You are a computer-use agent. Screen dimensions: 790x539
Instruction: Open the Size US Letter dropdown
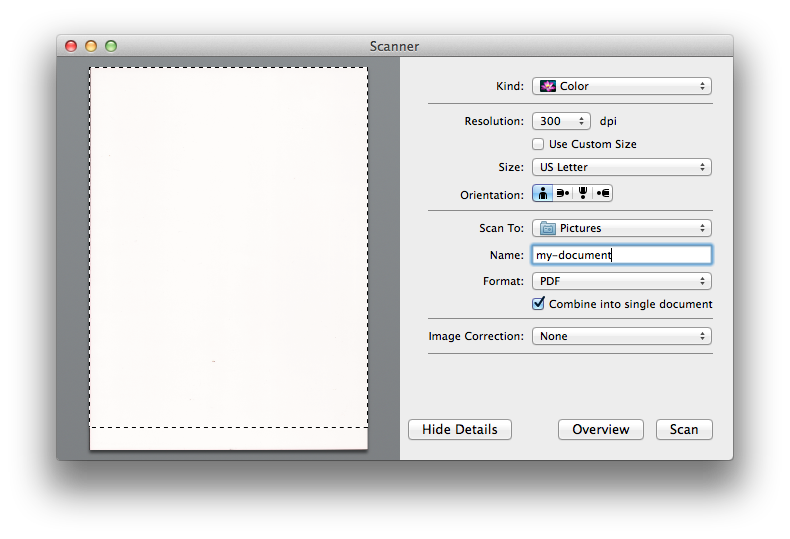click(622, 167)
